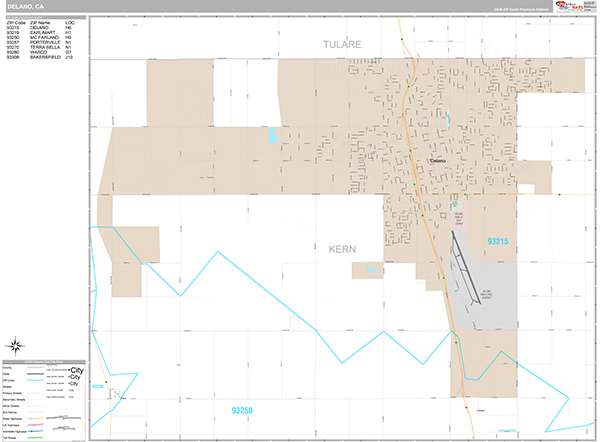Click the Delano airport runway graphic
Image resolution: width=600 pixels, height=442 pixels.
[466, 267]
